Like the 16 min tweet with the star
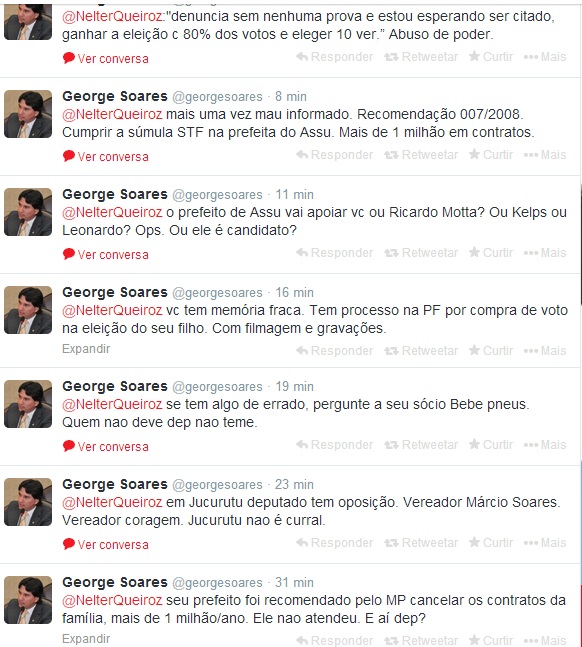The image size is (582, 647). point(491,350)
